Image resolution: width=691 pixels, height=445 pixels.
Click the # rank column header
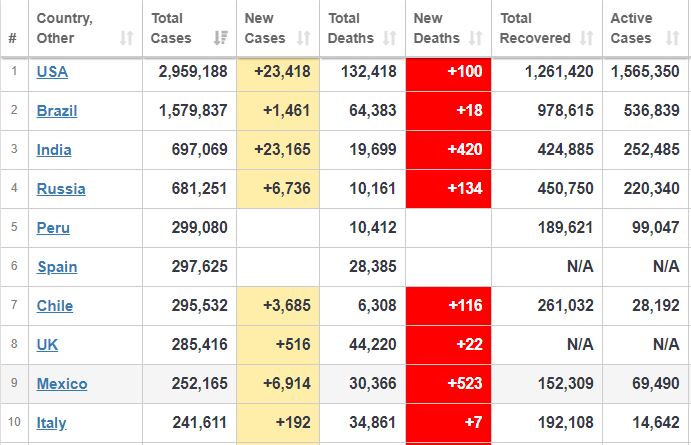click(13, 38)
